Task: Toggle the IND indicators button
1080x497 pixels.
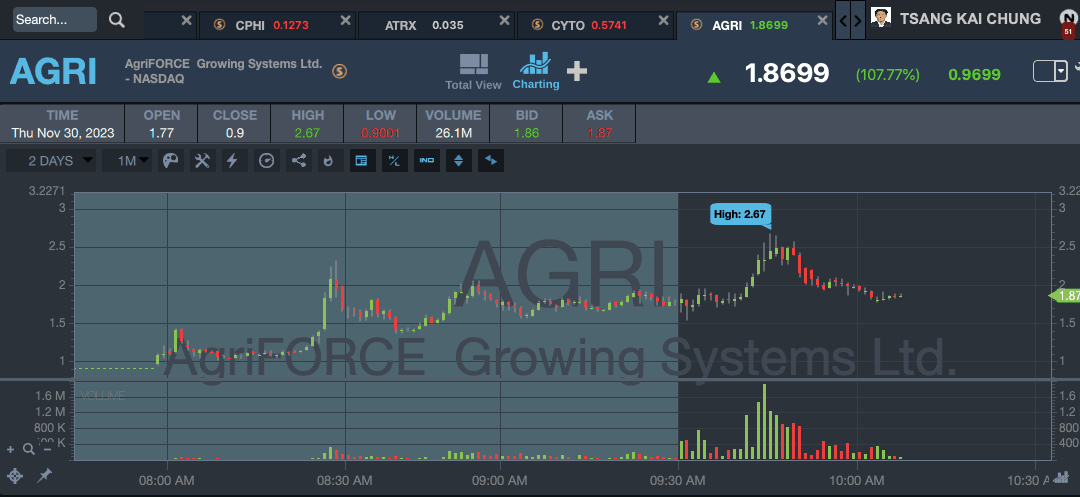Action: tap(427, 160)
